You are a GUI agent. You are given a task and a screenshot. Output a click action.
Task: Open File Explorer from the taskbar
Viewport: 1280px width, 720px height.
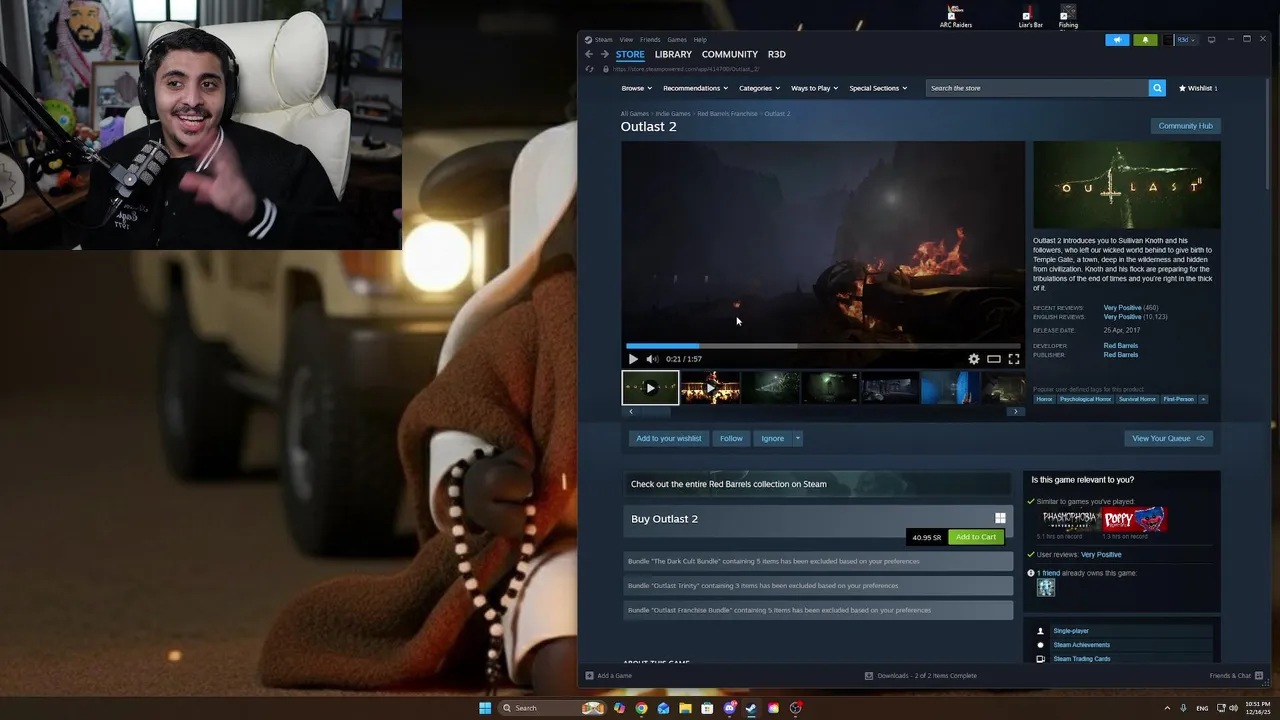685,708
